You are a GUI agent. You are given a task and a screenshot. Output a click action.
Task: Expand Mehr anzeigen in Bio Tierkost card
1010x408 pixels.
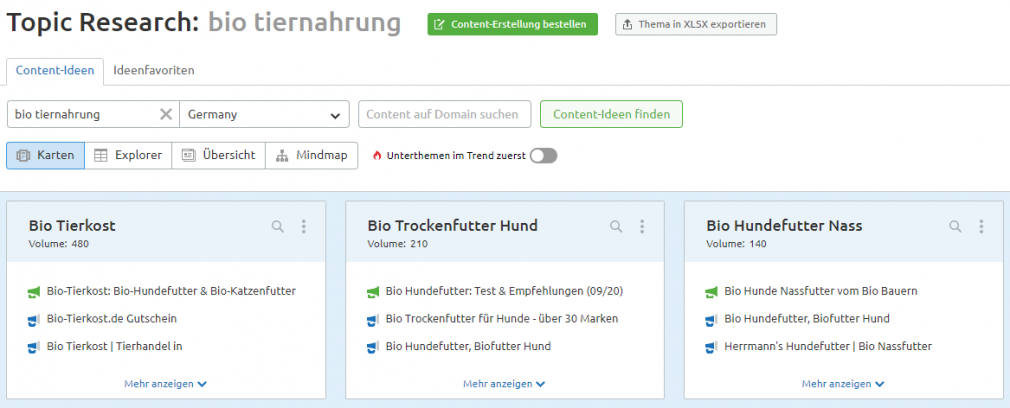(x=166, y=384)
